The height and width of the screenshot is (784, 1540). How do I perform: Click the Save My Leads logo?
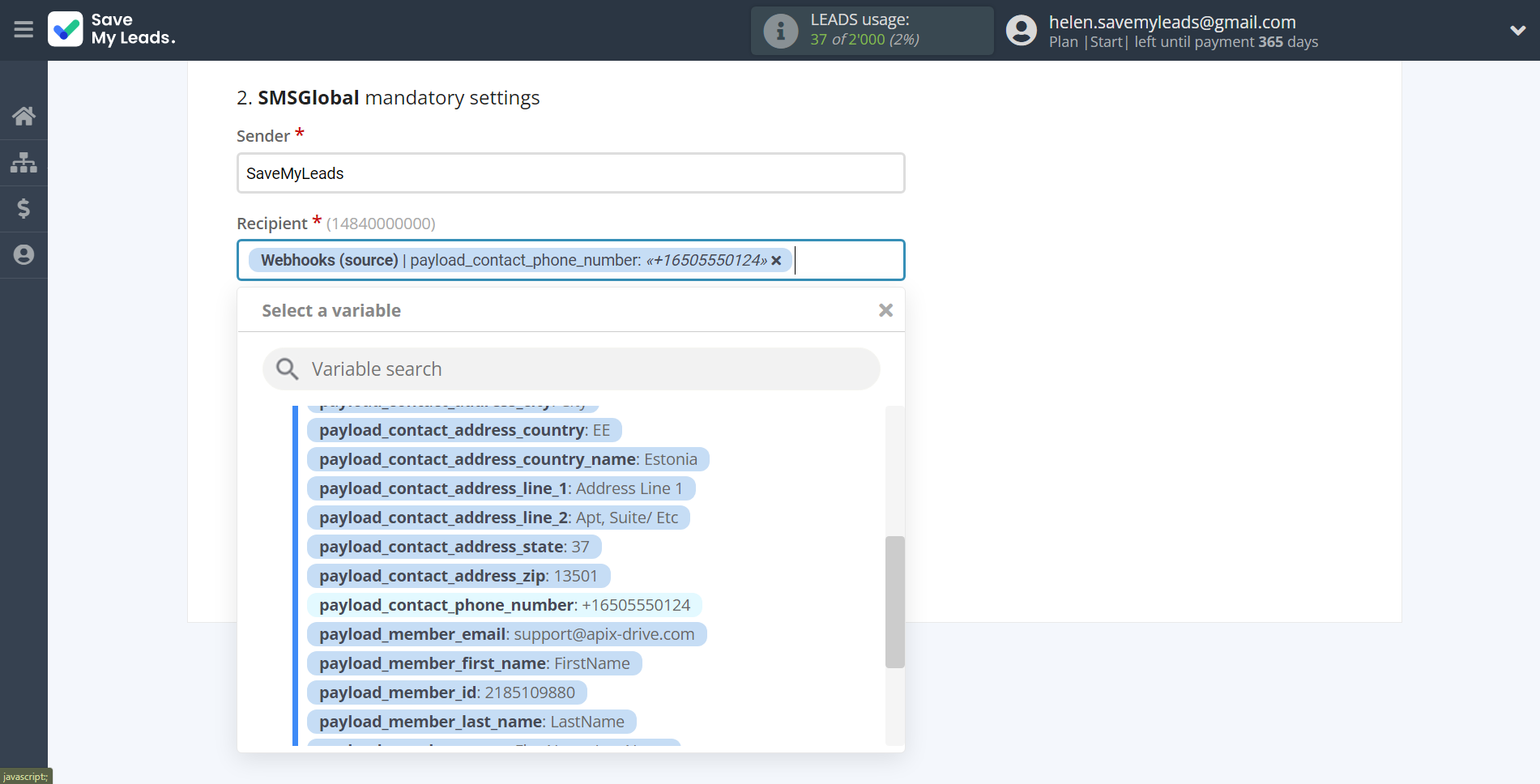click(112, 29)
